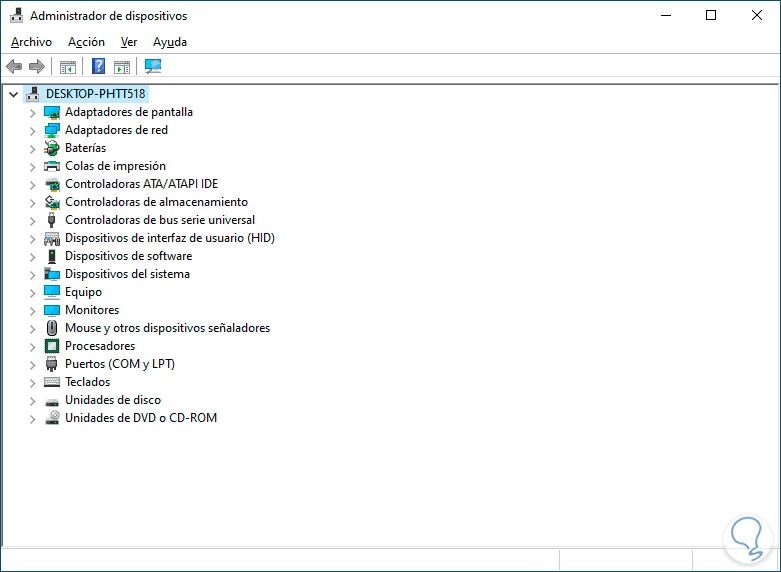The image size is (781, 572).
Task: Select the Teclados text label
Action: (88, 382)
